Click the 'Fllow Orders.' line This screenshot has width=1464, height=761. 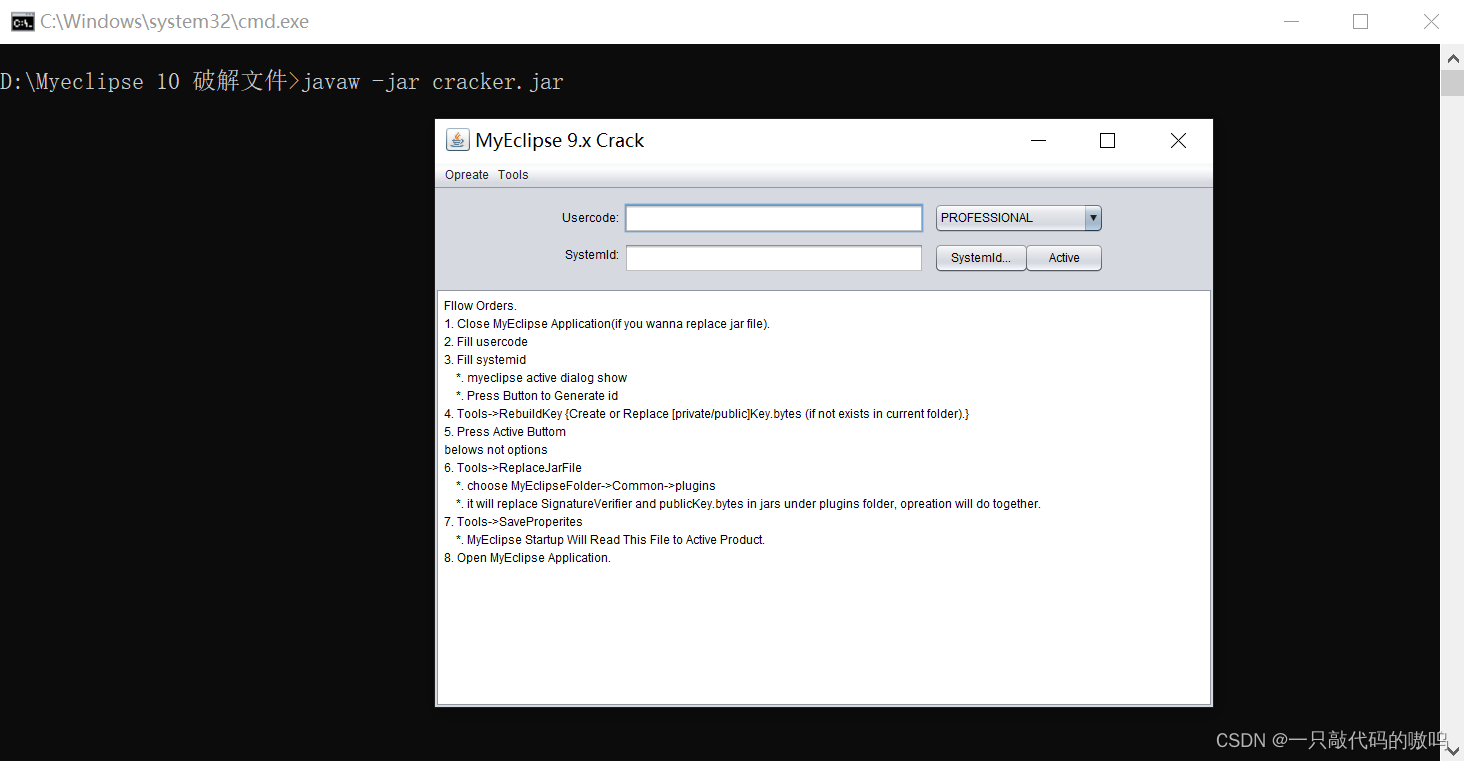[x=480, y=306]
